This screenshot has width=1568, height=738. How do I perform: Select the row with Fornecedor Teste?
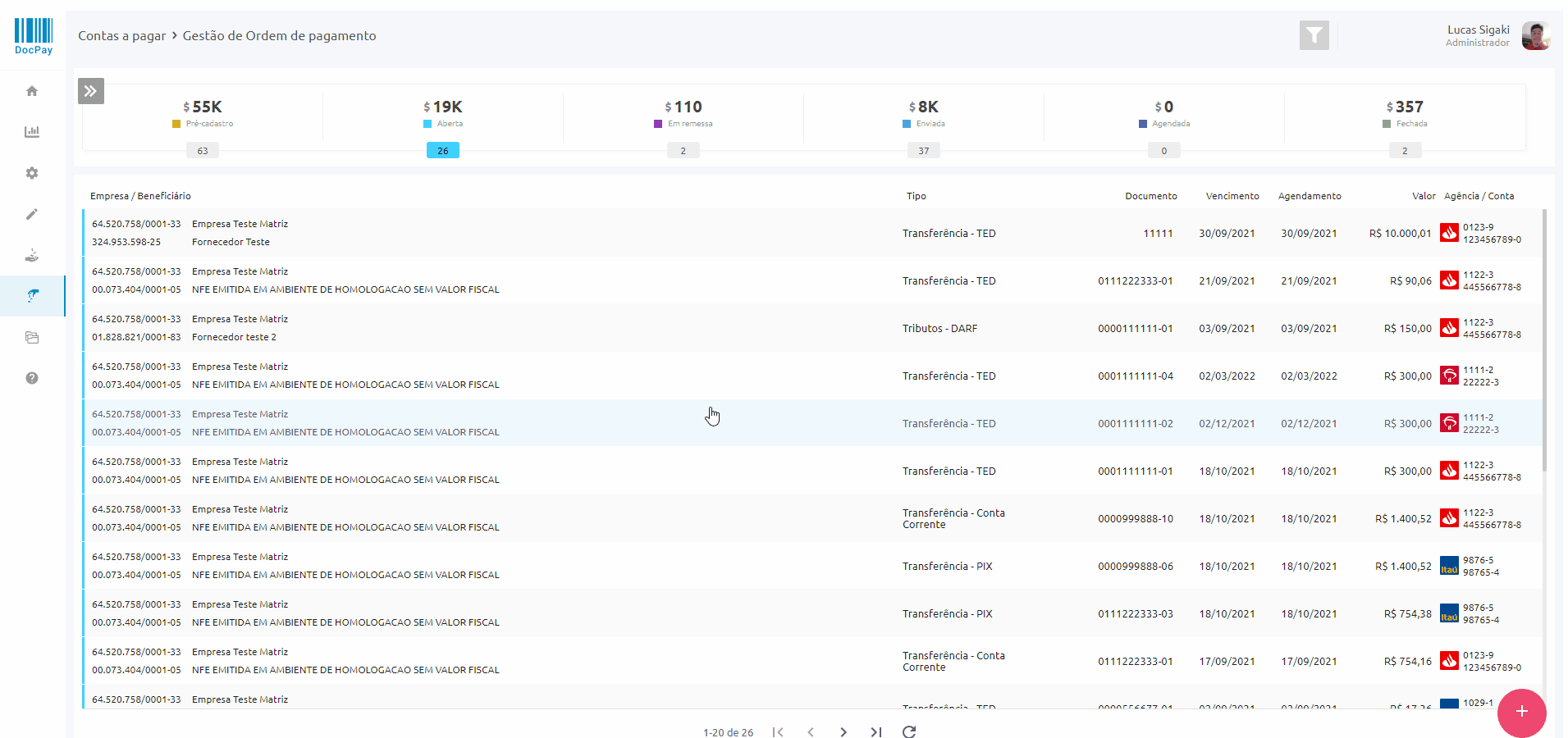pos(812,233)
